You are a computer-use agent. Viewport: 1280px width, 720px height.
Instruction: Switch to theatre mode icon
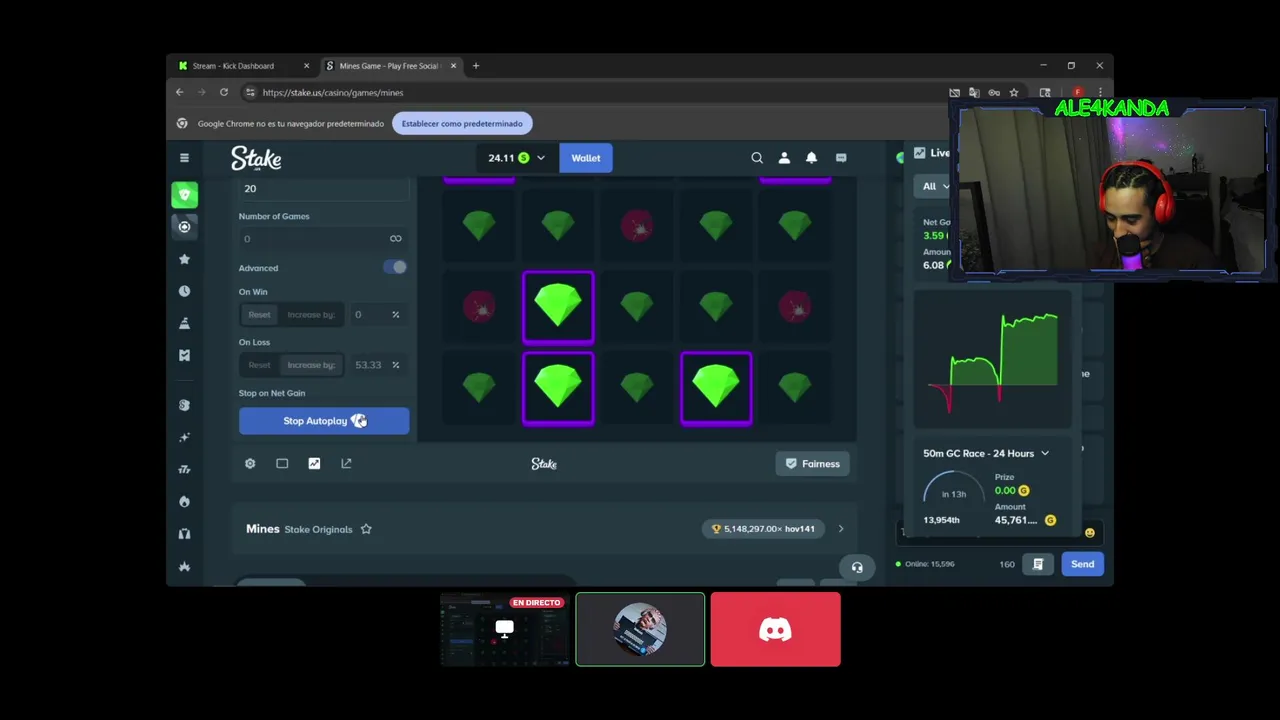click(x=282, y=463)
